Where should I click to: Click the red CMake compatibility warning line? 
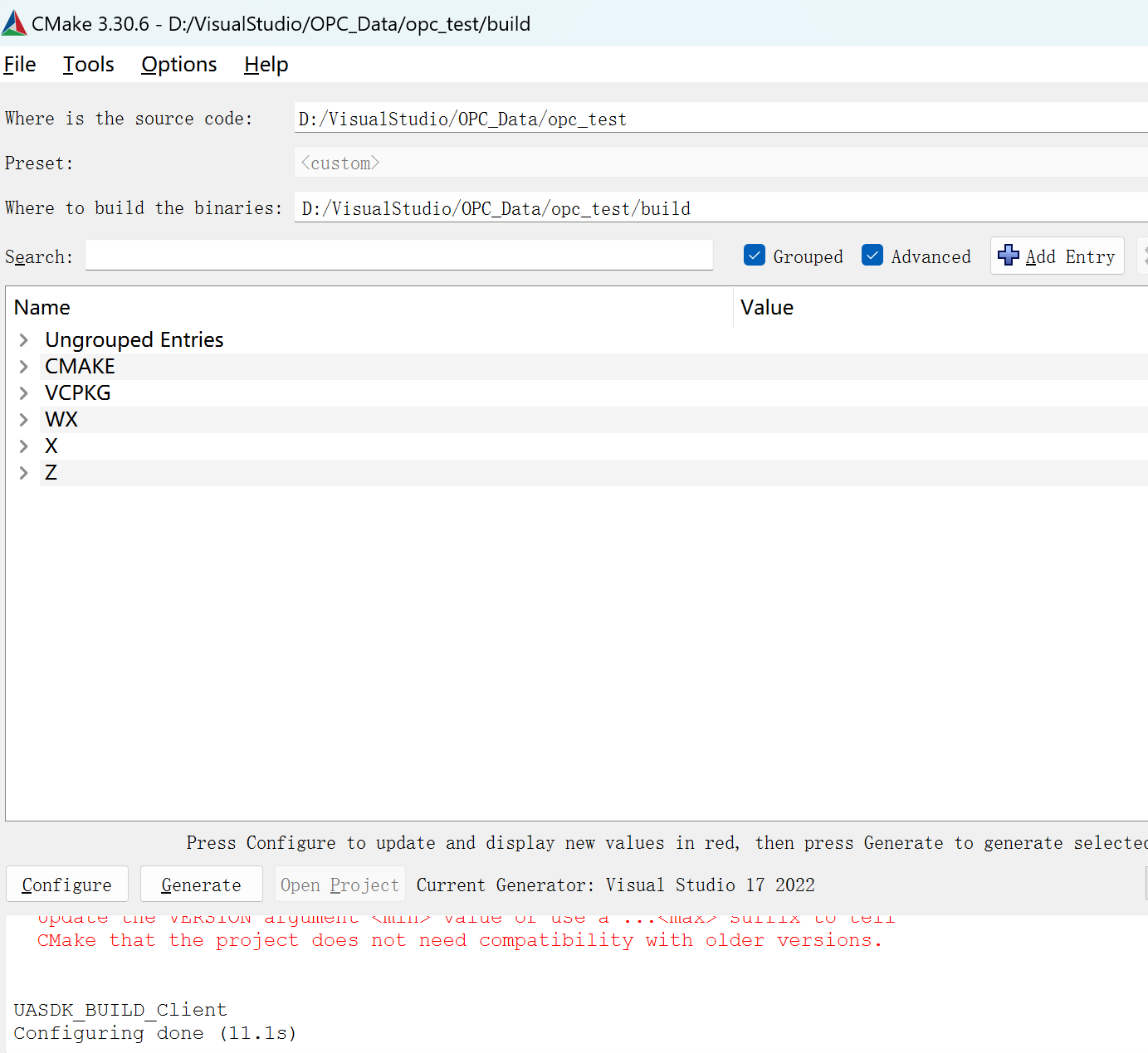460,940
